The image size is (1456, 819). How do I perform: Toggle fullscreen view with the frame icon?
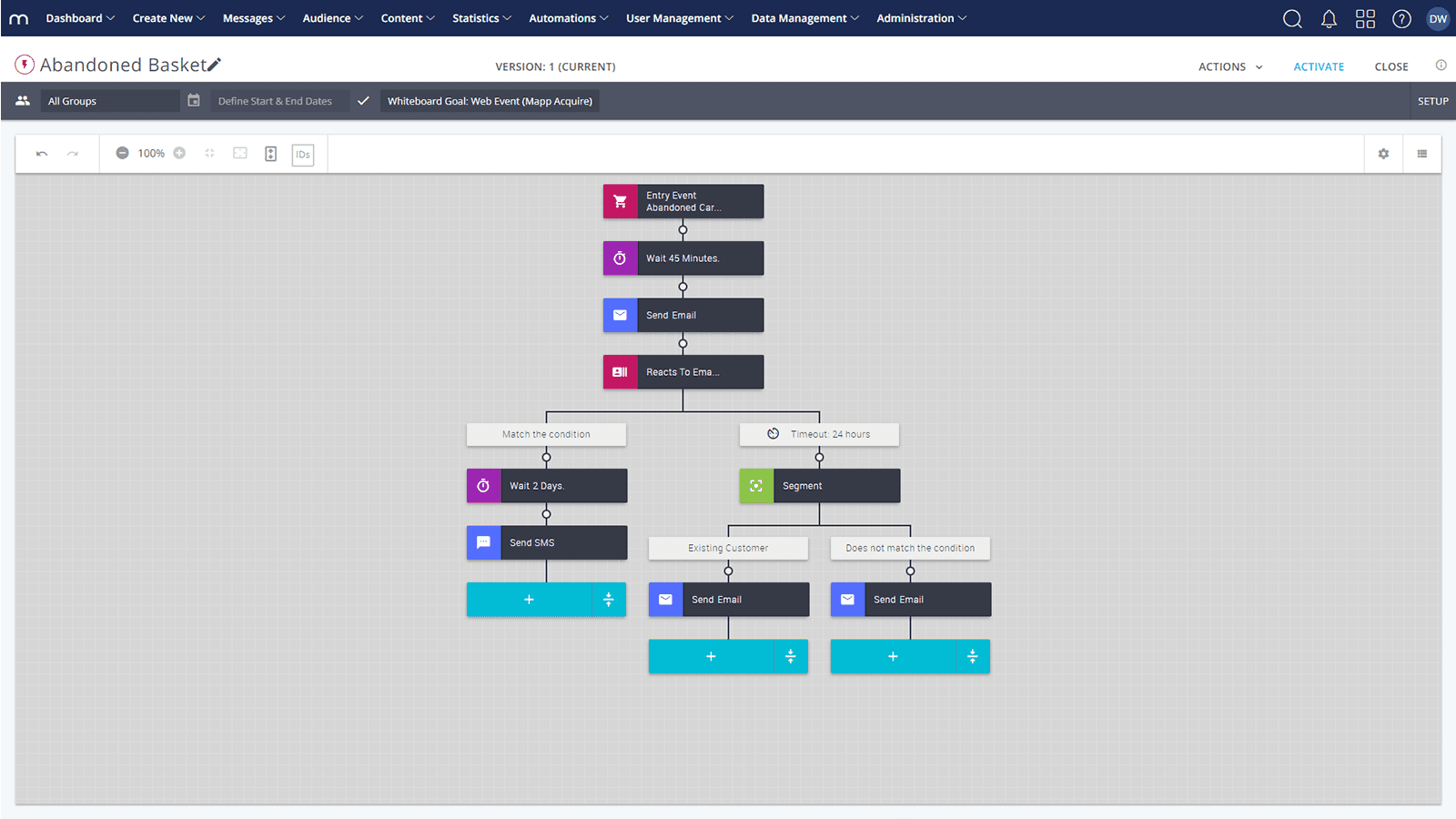point(239,154)
